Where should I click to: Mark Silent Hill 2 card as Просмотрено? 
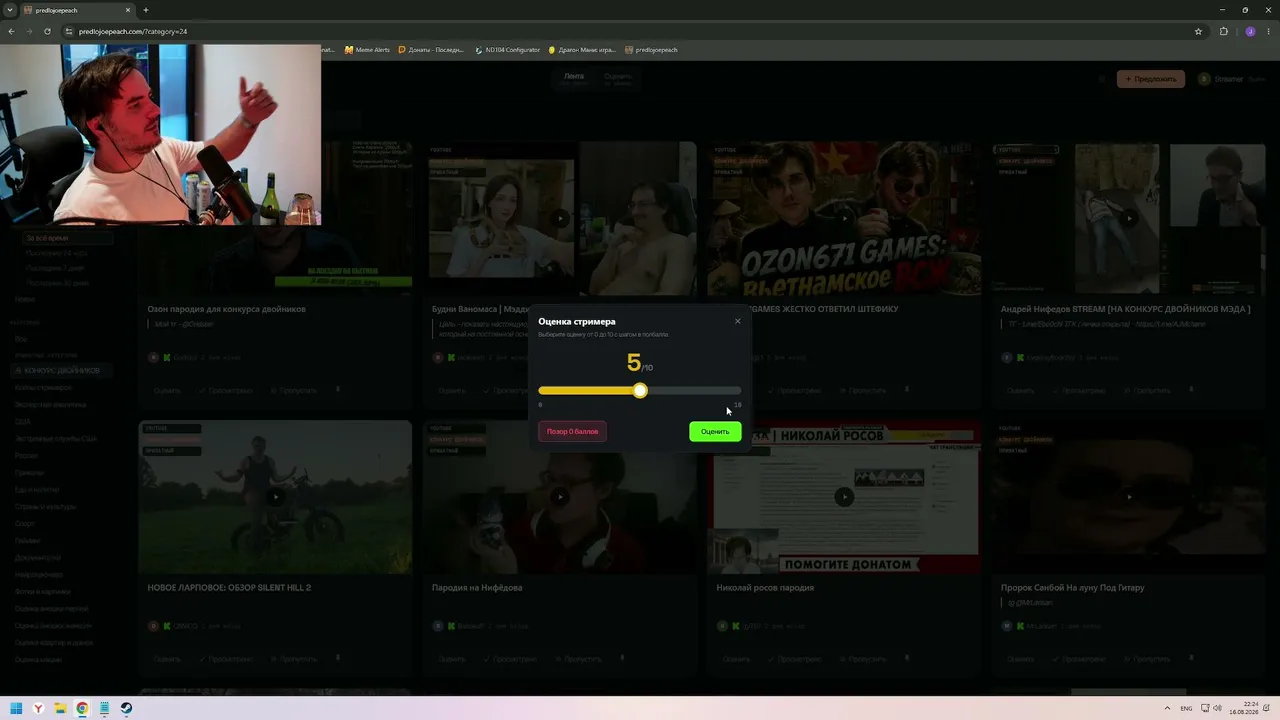(225, 659)
